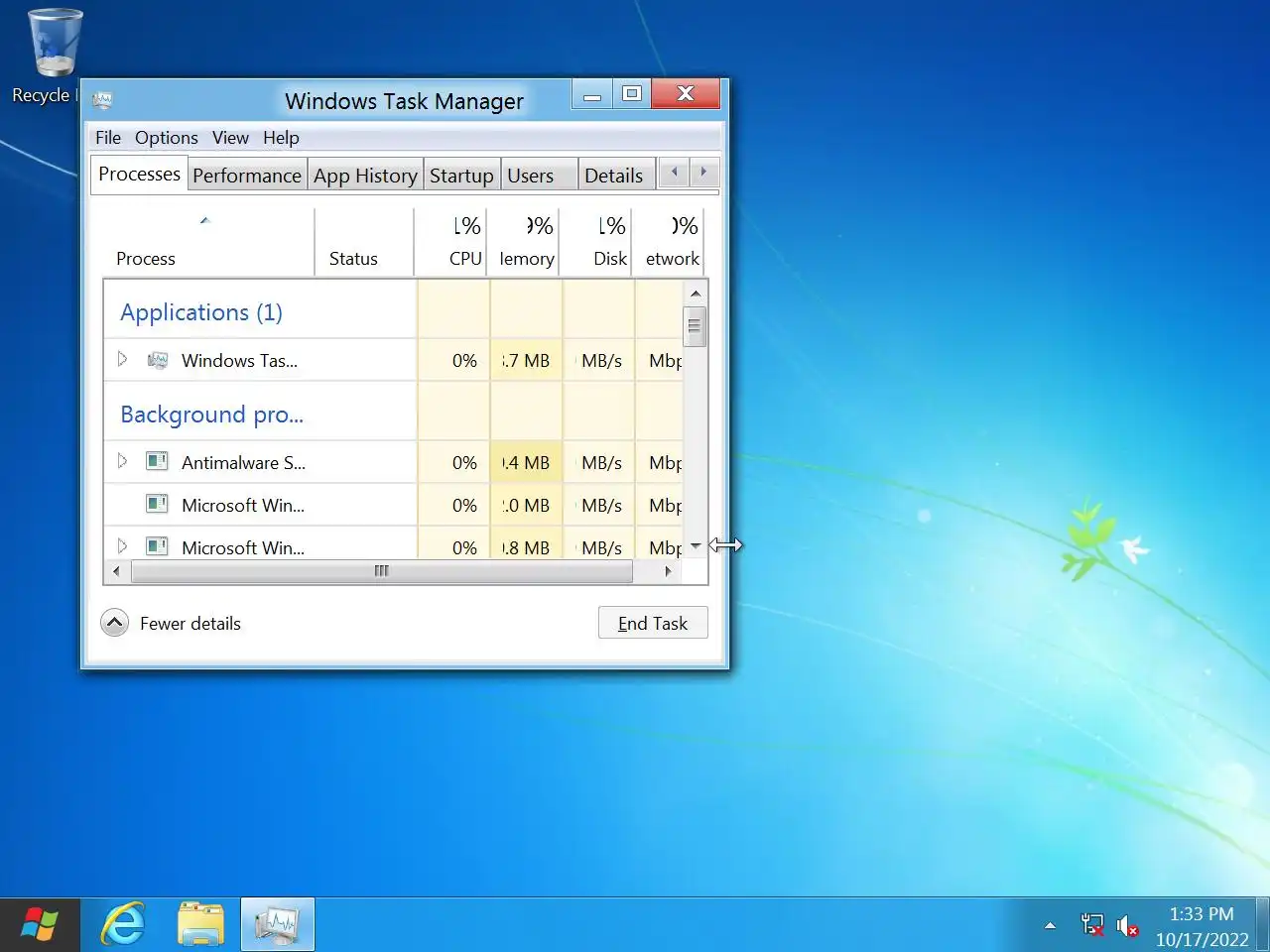Open Internet Explorer from the taskbar
This screenshot has height=952, width=1270.
[124, 924]
